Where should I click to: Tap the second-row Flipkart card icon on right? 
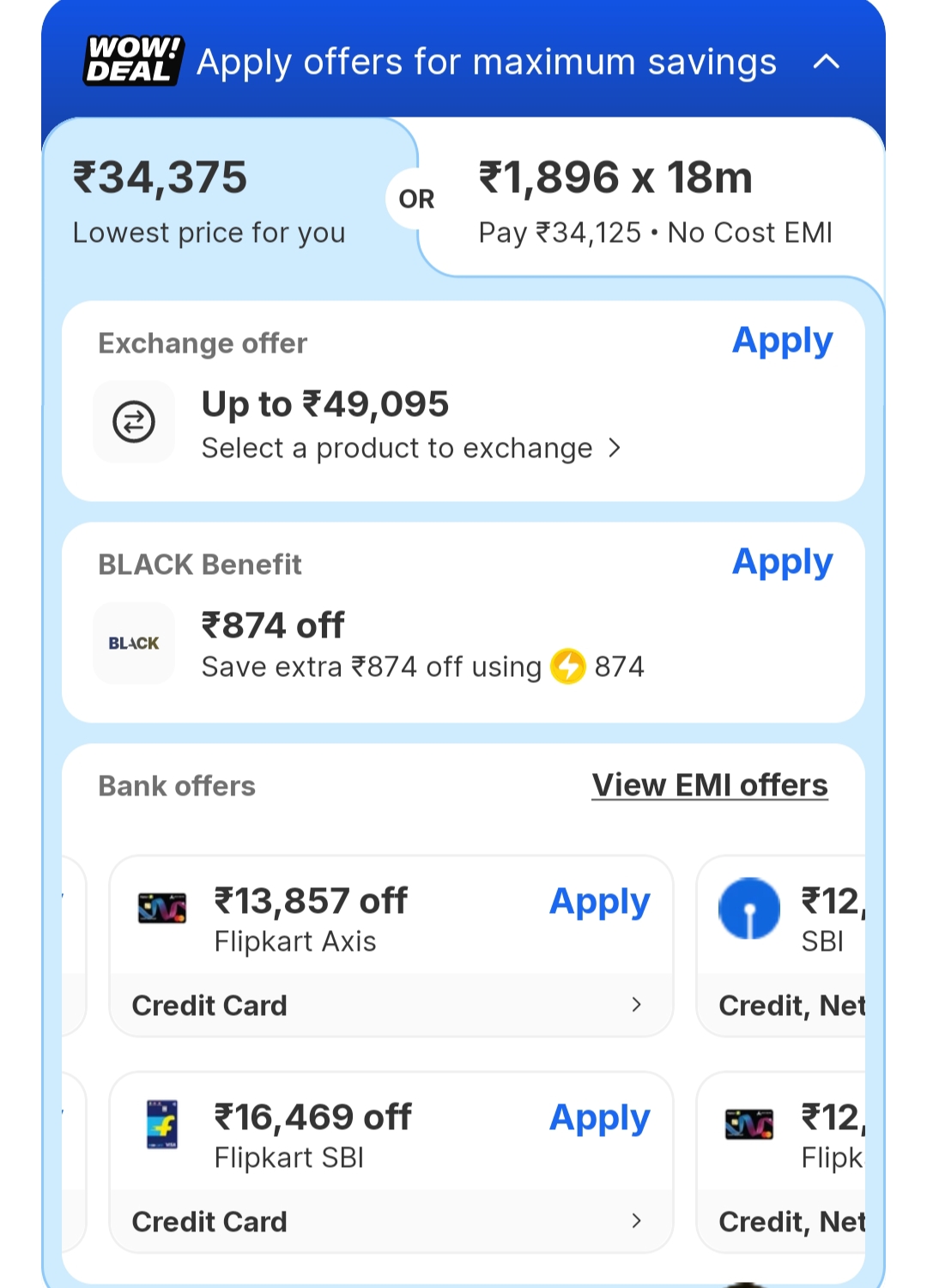pyautogui.click(x=749, y=1124)
